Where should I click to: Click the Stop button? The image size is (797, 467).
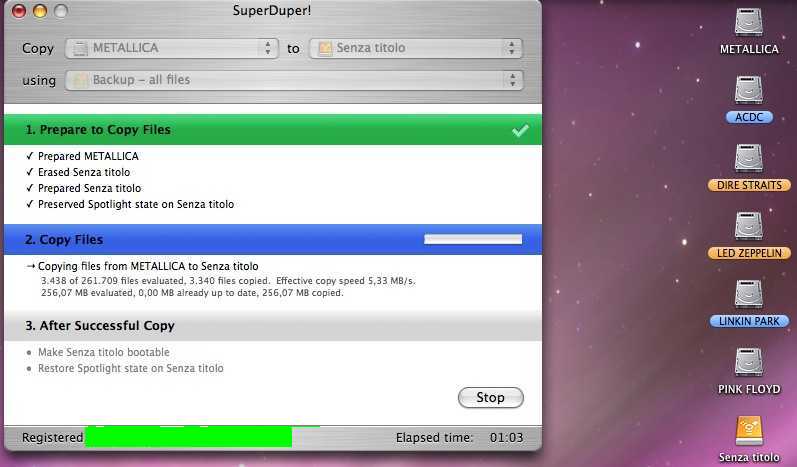[491, 397]
